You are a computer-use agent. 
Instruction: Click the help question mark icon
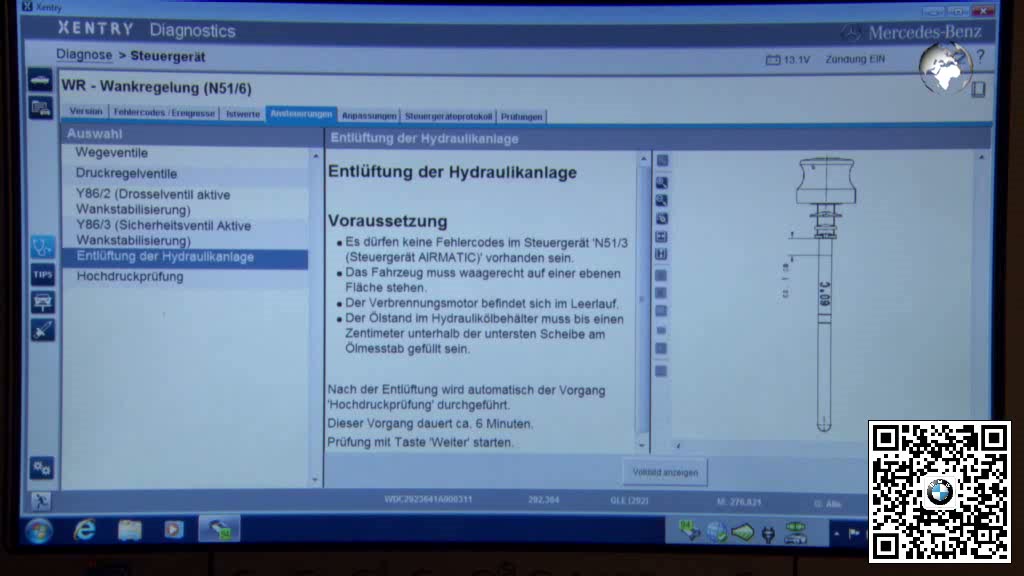(980, 57)
